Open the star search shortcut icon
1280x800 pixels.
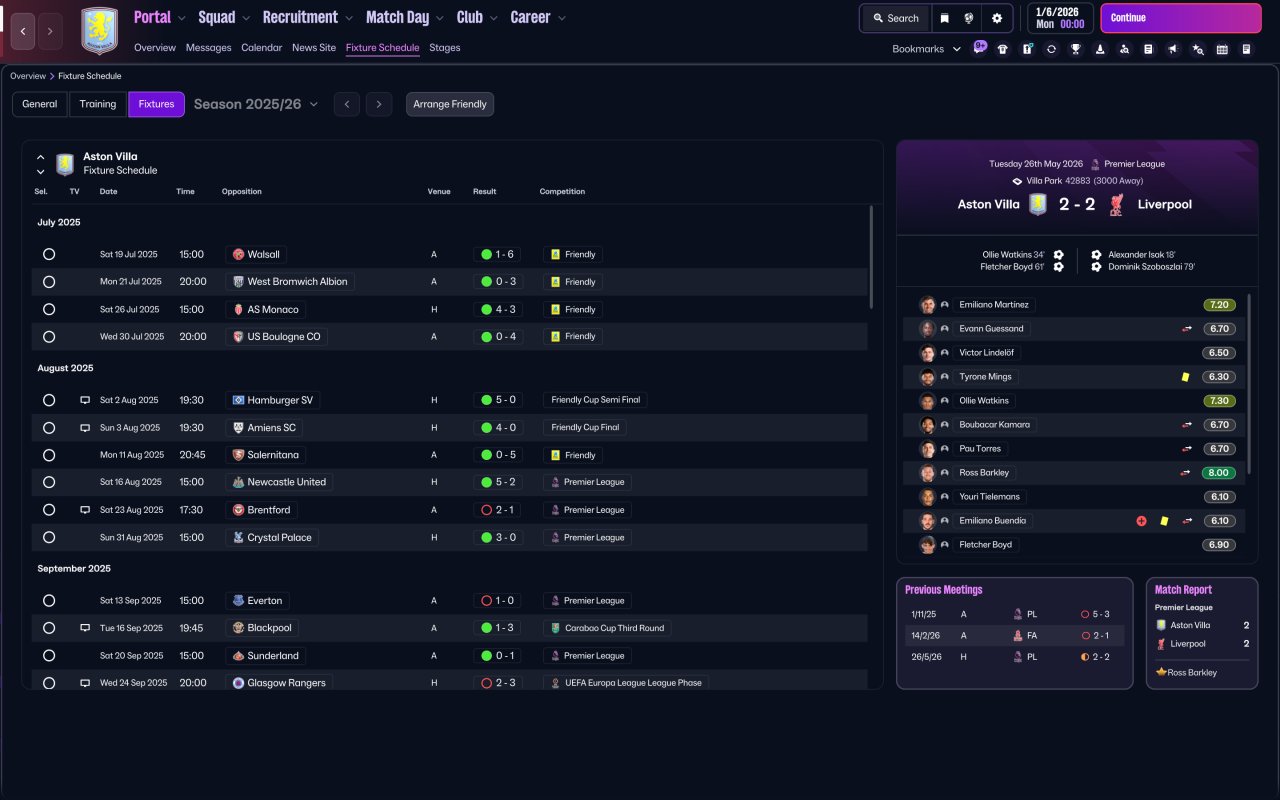(1198, 49)
